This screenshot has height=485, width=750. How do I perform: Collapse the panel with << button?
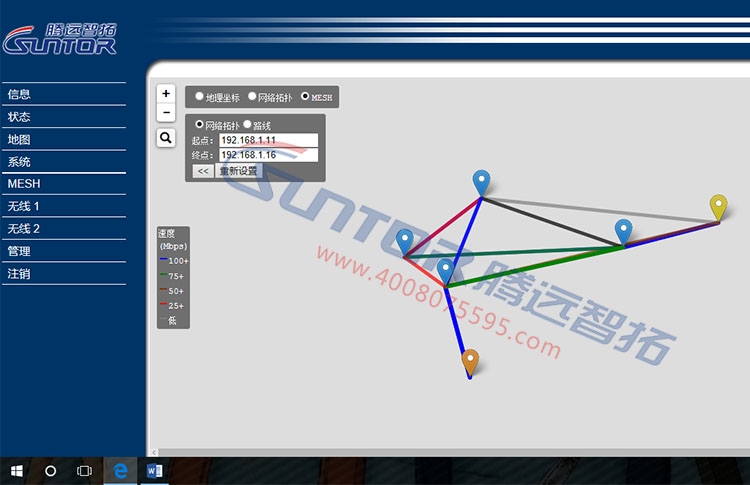tap(202, 171)
